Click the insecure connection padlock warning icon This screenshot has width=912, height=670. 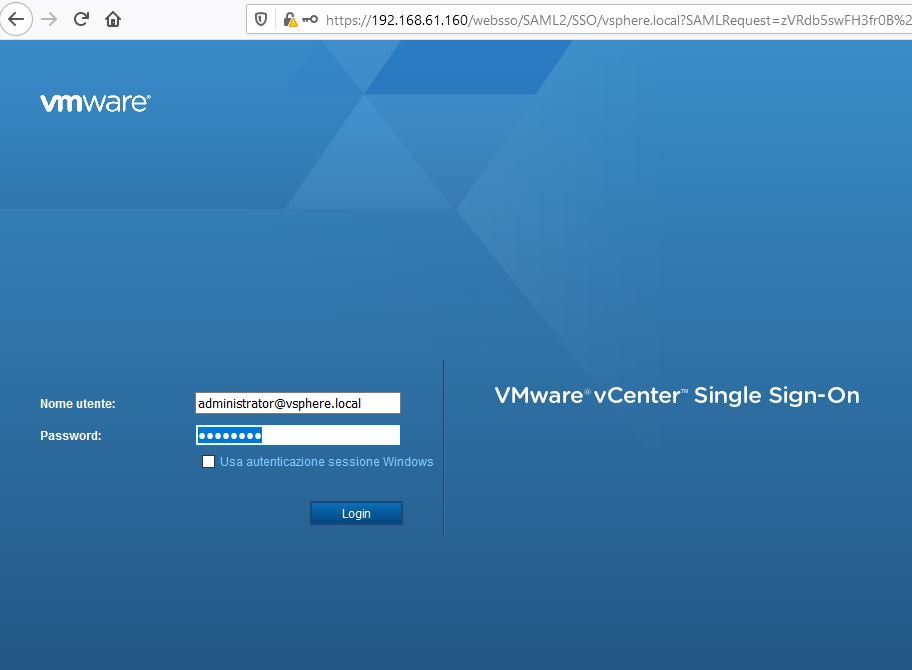(290, 20)
